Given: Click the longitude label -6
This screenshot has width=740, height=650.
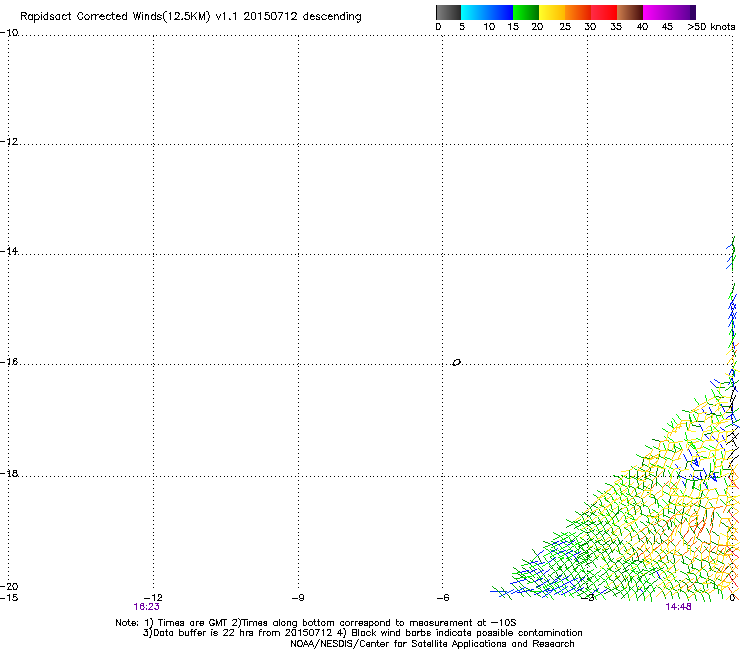Looking at the screenshot, I should (x=442, y=598).
